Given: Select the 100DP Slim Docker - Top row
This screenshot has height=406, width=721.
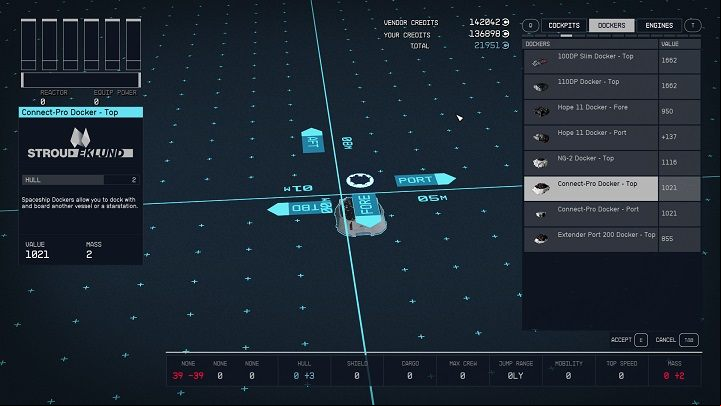Looking at the screenshot, I should click(x=612, y=61).
